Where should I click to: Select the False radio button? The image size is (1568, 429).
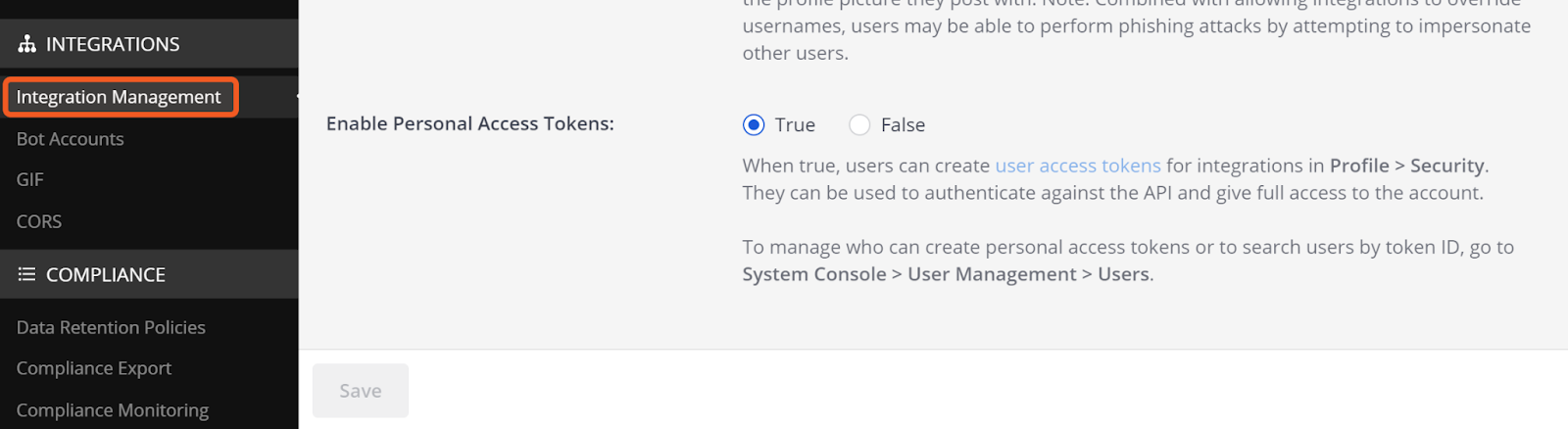859,125
